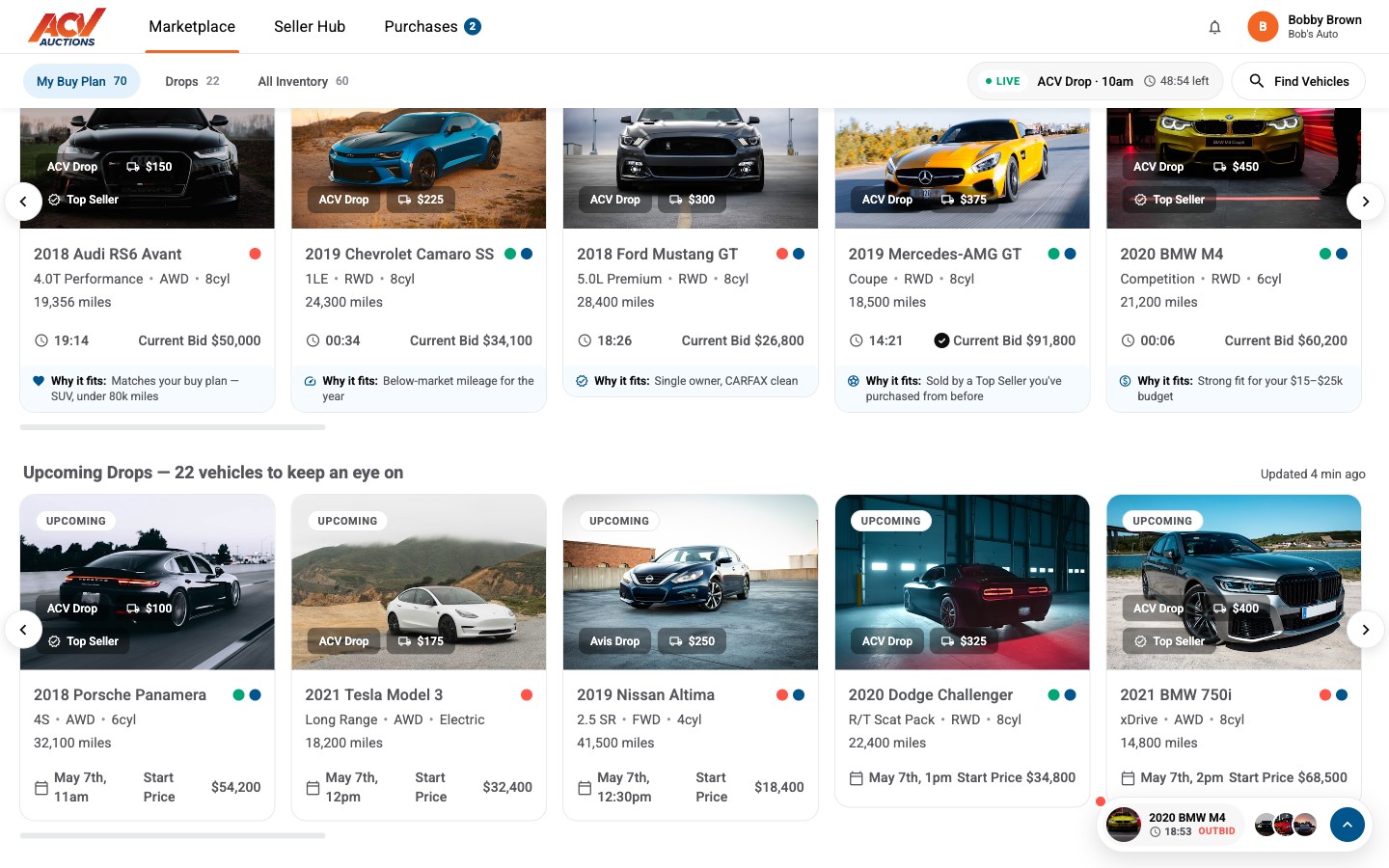Viewport: 1389px width, 868px height.
Task: Click the $175 transport badge on Tesla Model 3
Action: pyautogui.click(x=421, y=641)
